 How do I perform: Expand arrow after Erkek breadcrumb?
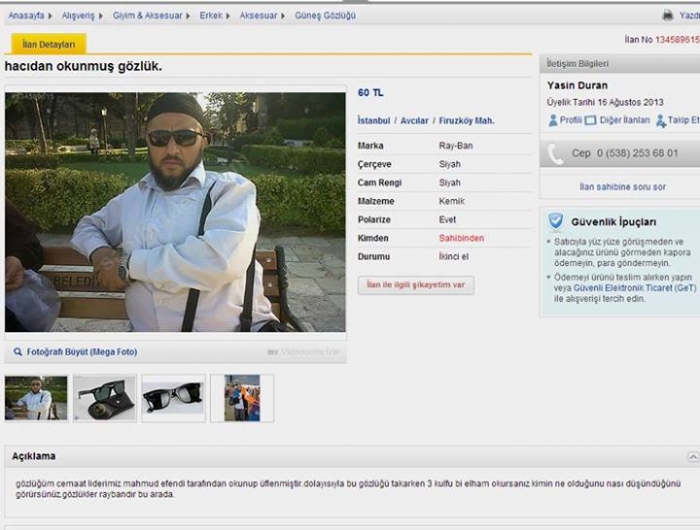tap(228, 16)
